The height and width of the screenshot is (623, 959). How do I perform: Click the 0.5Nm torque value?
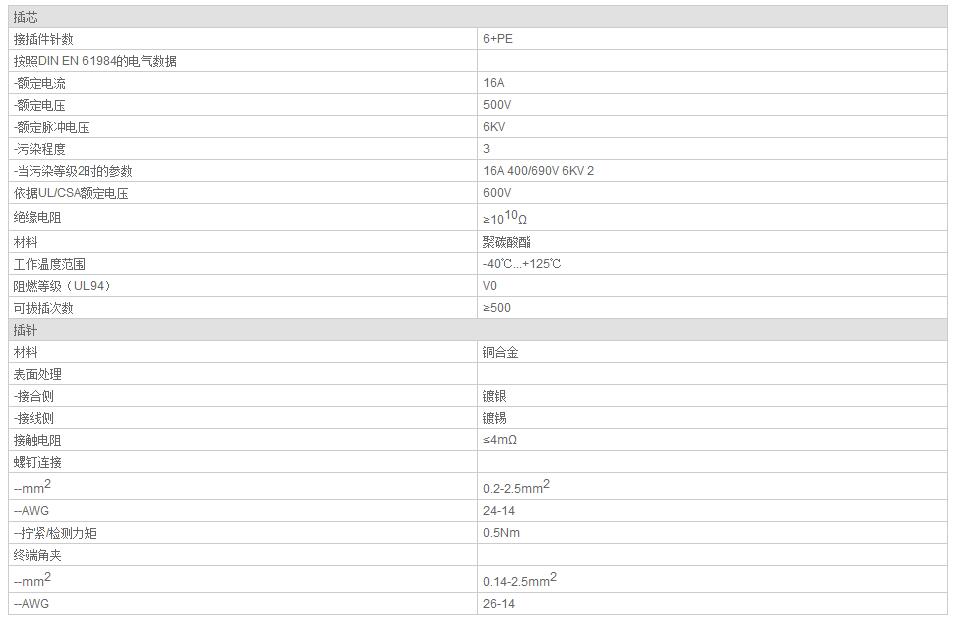pos(501,533)
